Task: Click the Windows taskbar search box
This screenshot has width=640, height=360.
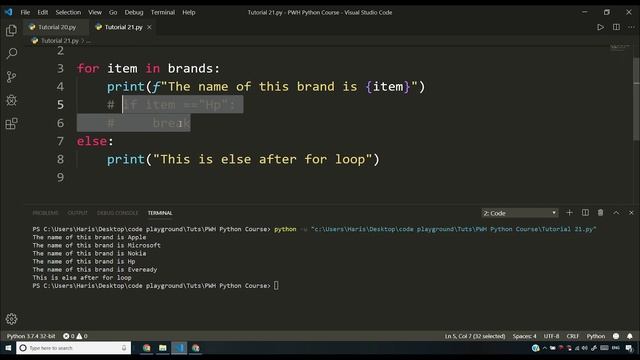Action: pos(73,348)
